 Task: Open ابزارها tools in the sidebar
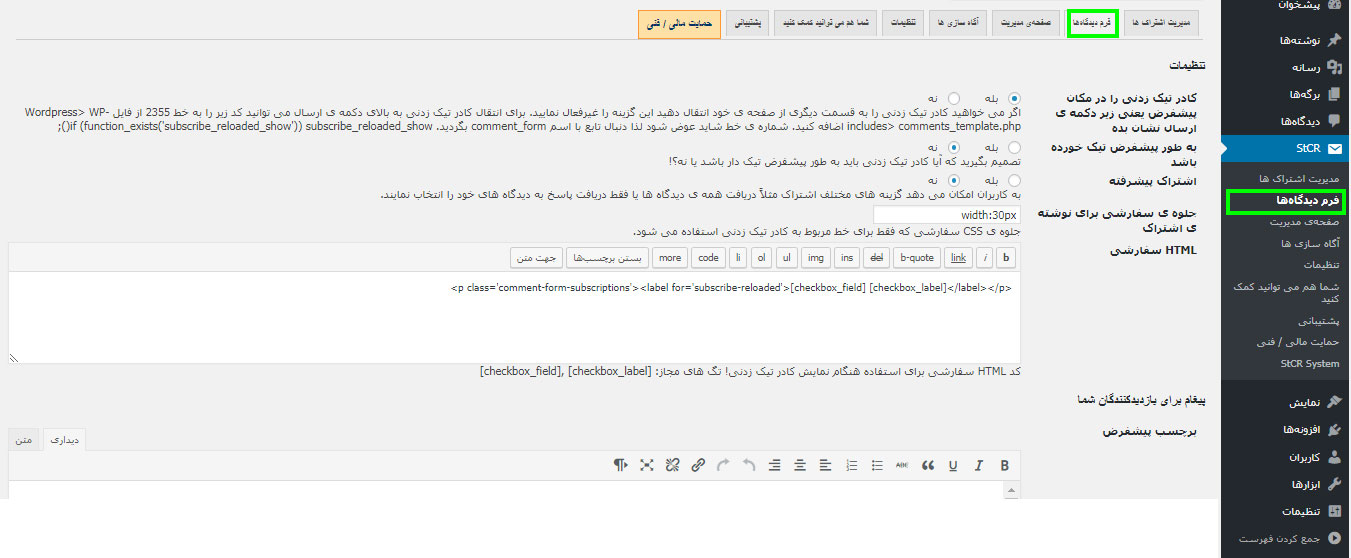(x=1285, y=484)
